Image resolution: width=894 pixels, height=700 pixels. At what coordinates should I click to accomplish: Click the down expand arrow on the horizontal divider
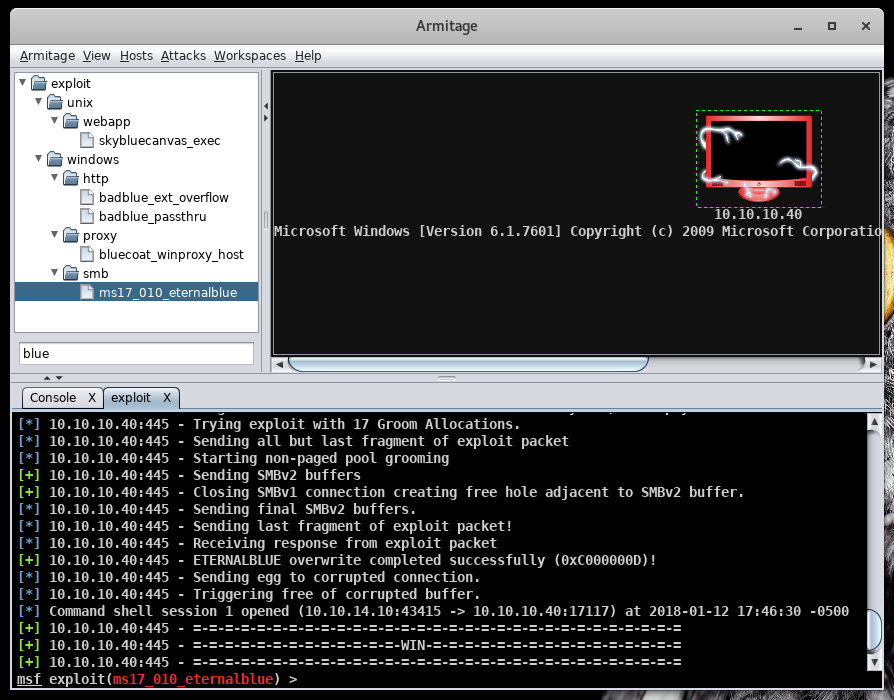pos(59,377)
